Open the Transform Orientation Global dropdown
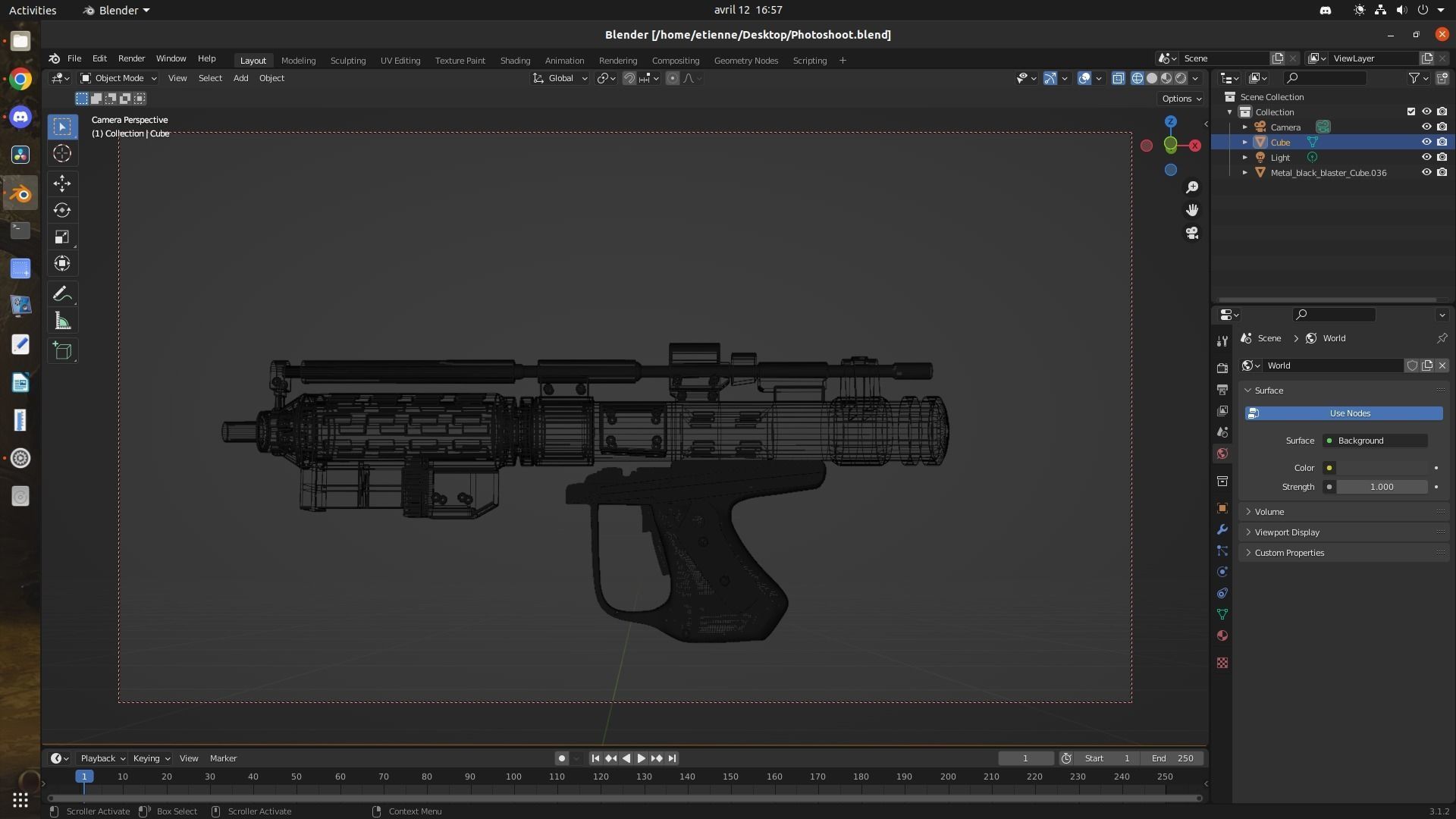 (x=560, y=78)
